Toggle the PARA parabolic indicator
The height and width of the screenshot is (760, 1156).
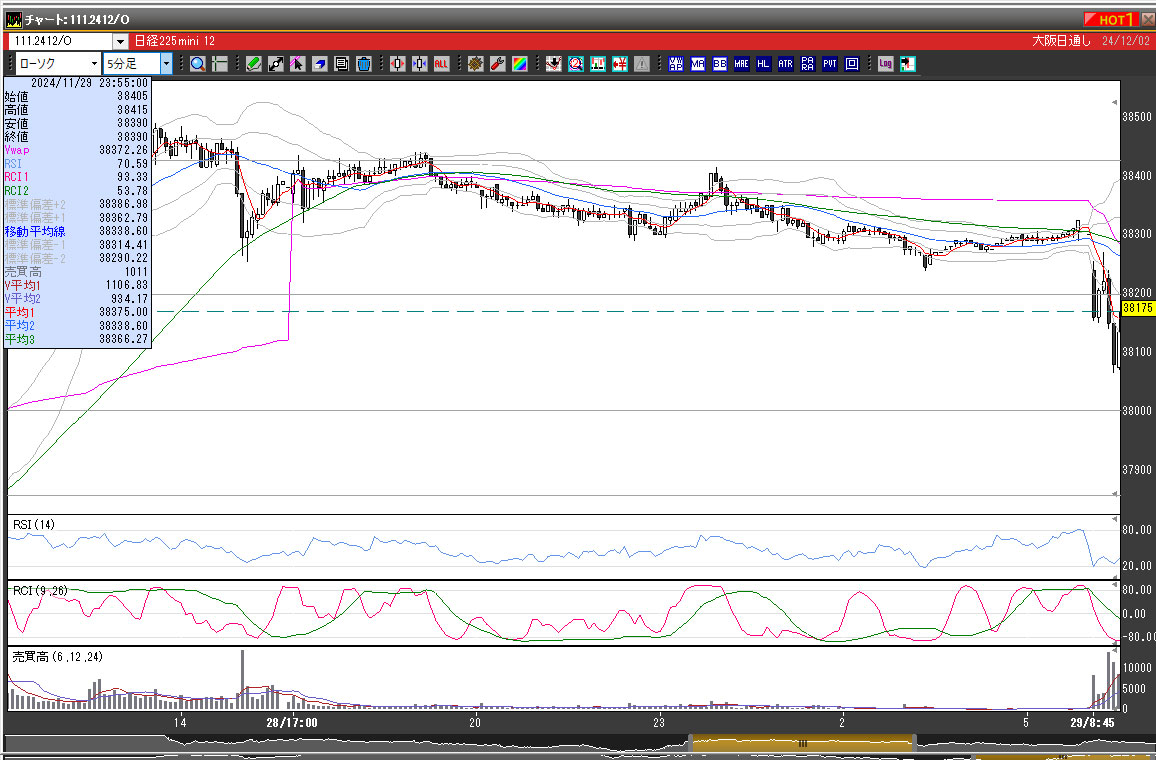(x=807, y=64)
